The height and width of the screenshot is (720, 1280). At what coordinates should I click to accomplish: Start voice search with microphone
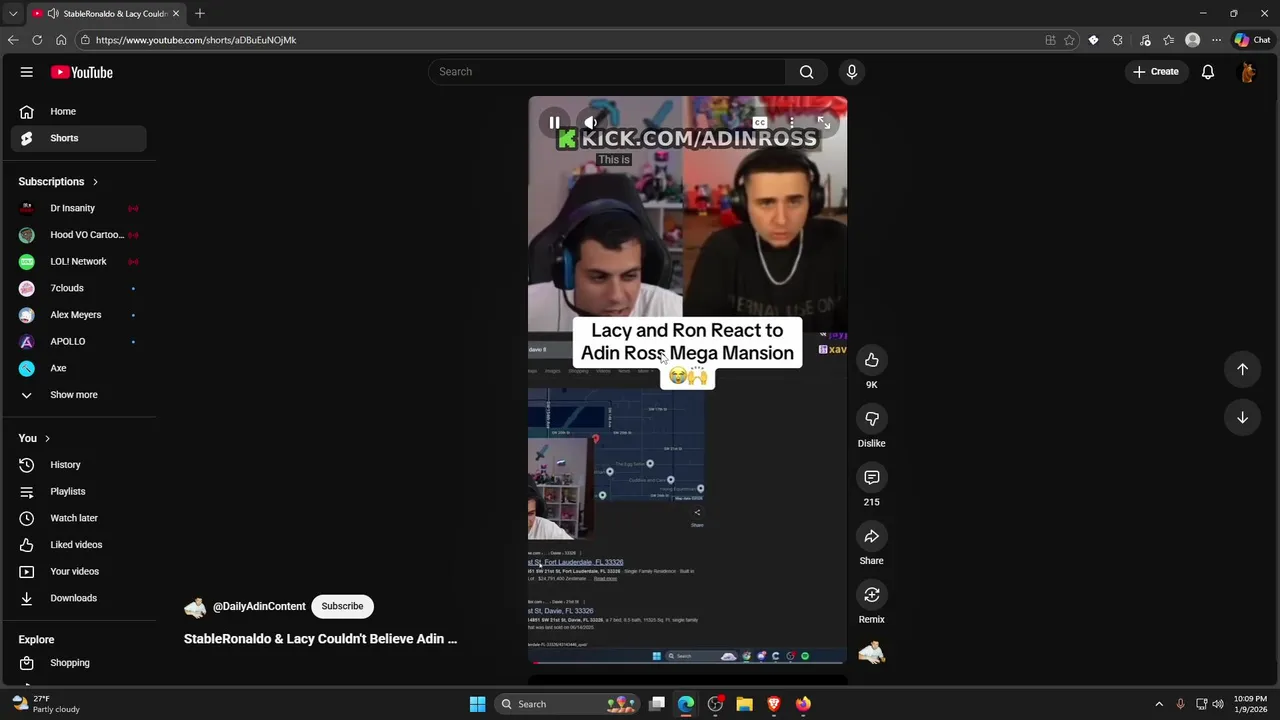[x=852, y=72]
